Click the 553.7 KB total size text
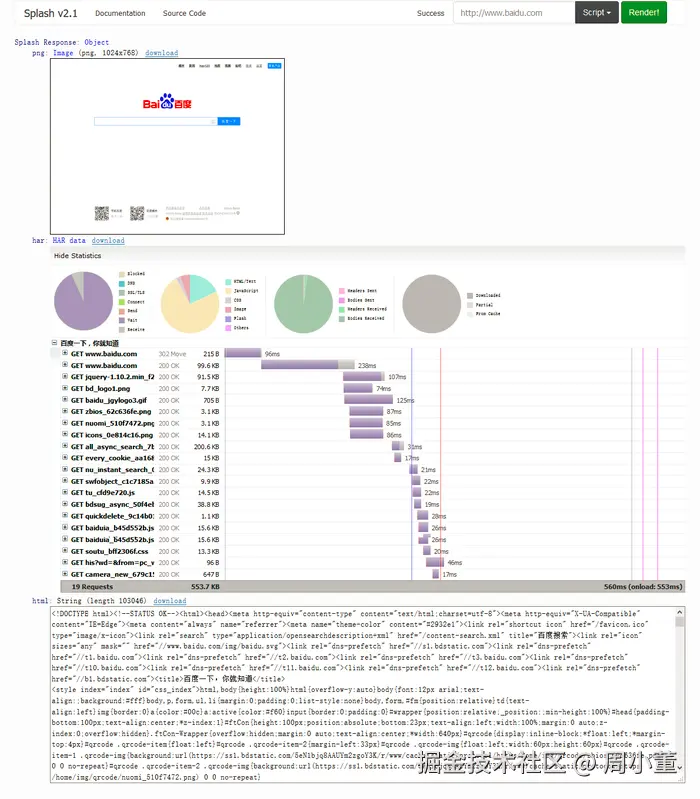Image resolution: width=700 pixels, height=799 pixels. pyautogui.click(x=205, y=587)
